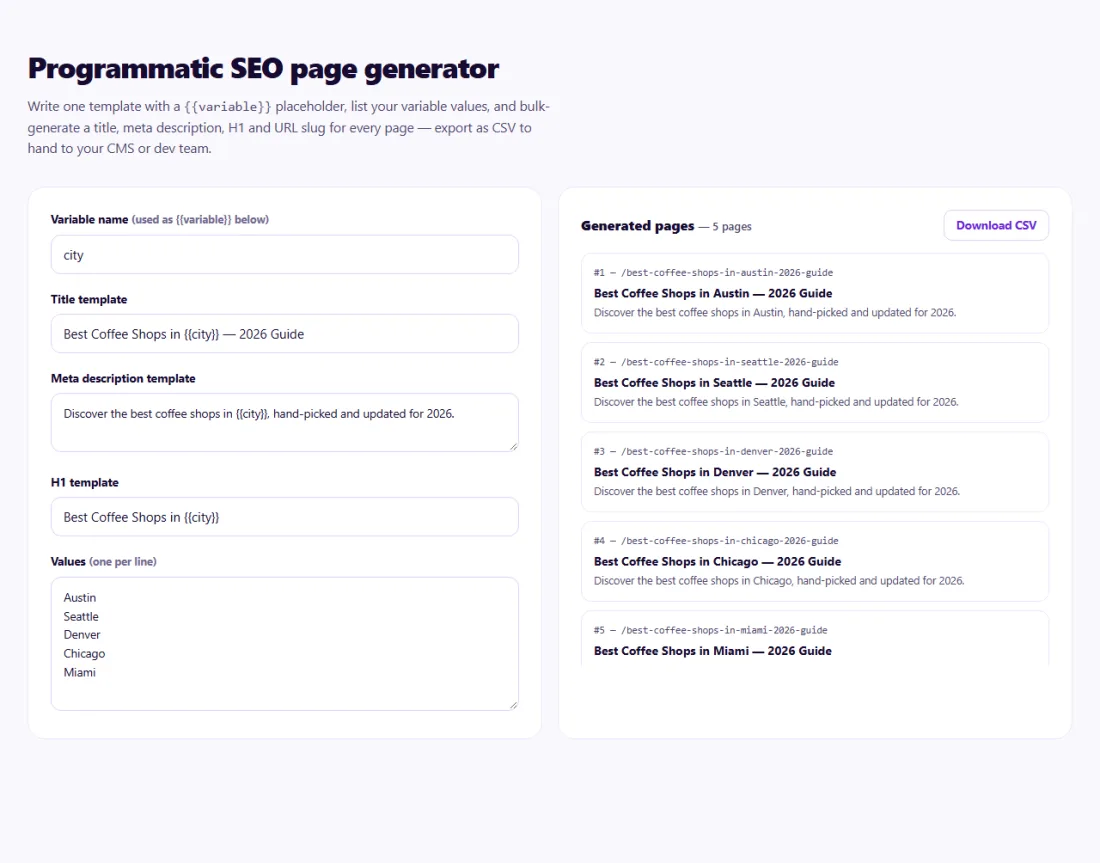
Task: Click the Austin meta description text
Action: point(774,312)
